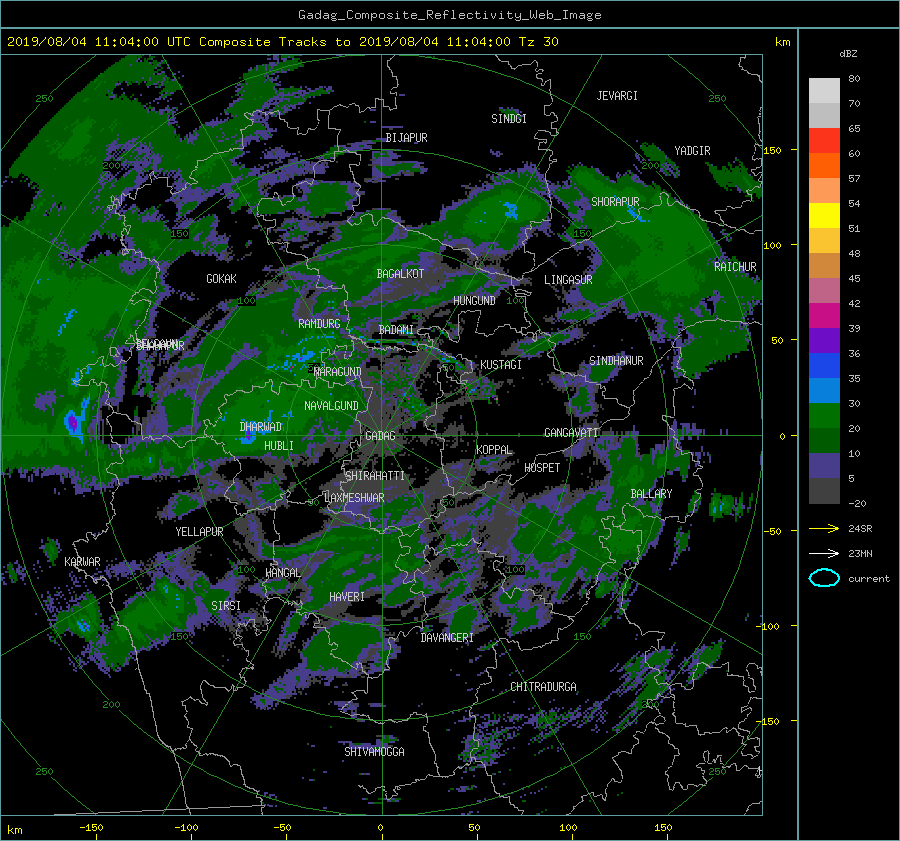The width and height of the screenshot is (900, 841).
Task: Select the KARWAR town label
Action: point(82,561)
